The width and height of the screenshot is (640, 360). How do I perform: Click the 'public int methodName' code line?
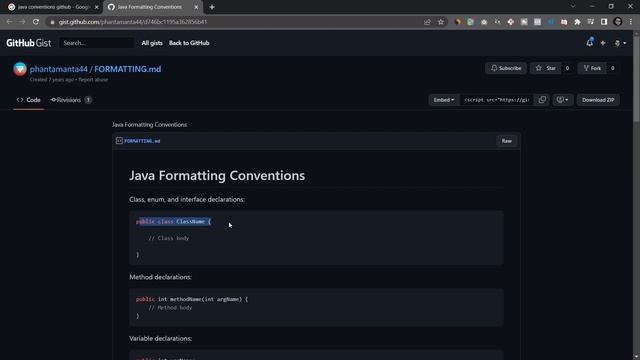(x=192, y=299)
